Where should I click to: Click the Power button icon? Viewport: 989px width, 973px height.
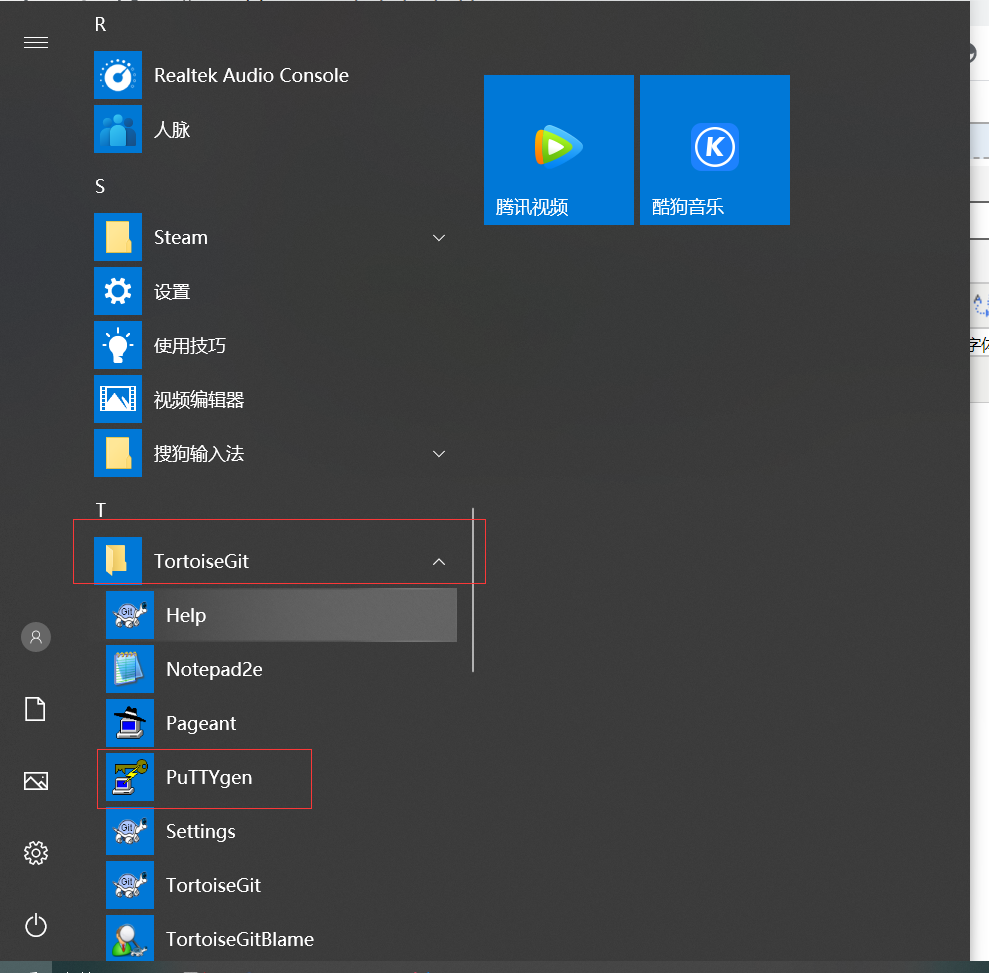pyautogui.click(x=36, y=925)
